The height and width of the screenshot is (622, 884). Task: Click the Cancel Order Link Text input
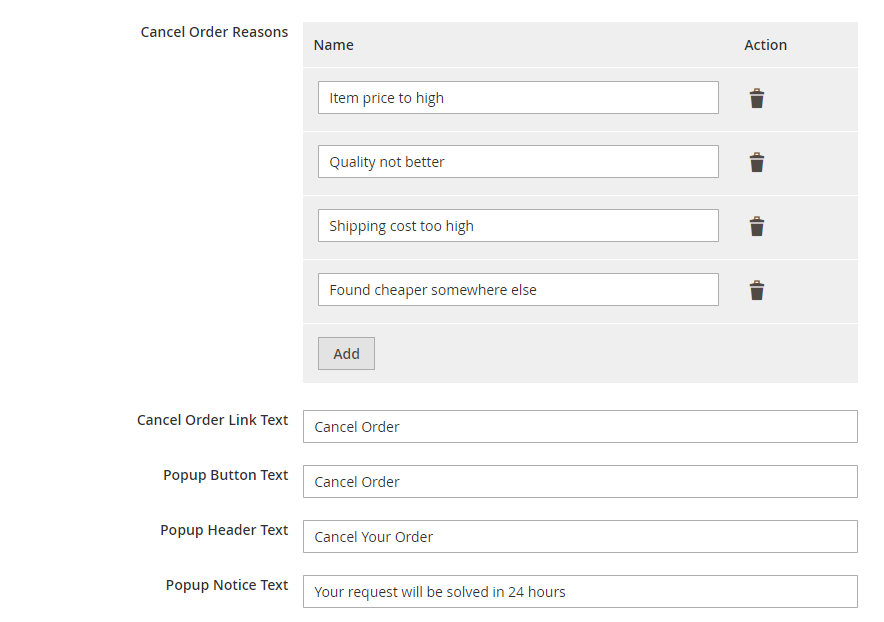pos(580,427)
